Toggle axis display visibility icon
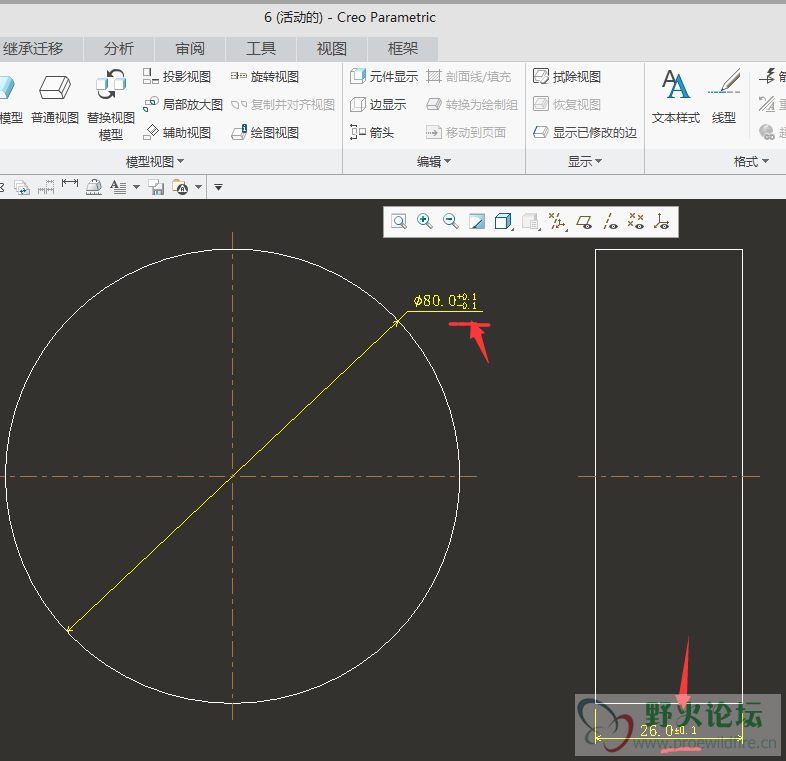Screen dimensions: 786x761 point(609,222)
